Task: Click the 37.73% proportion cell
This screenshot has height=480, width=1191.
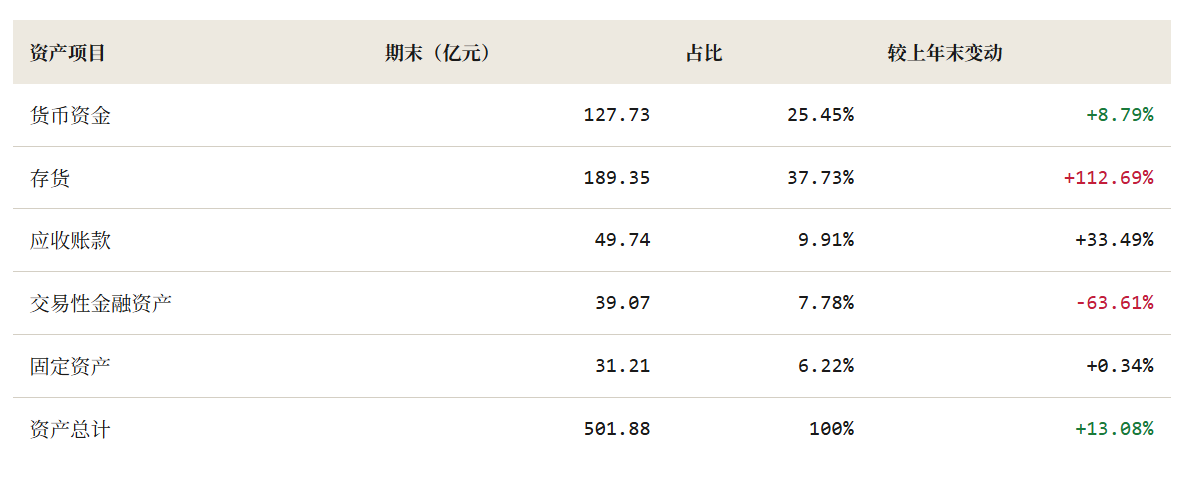Action: click(820, 178)
